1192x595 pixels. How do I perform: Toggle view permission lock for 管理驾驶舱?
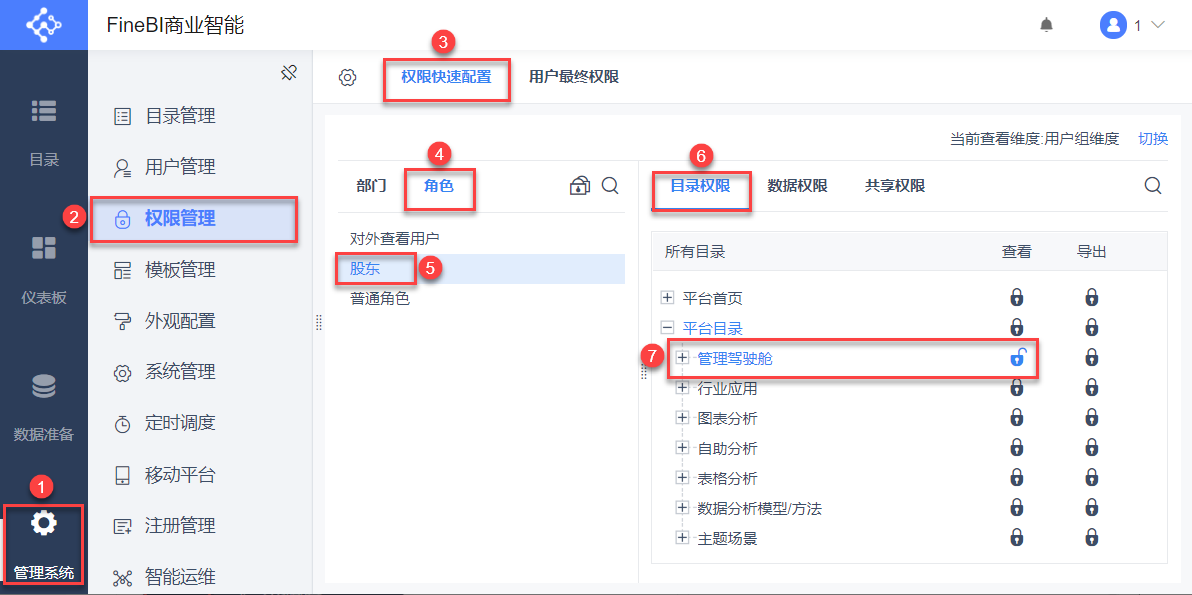coord(1017,357)
